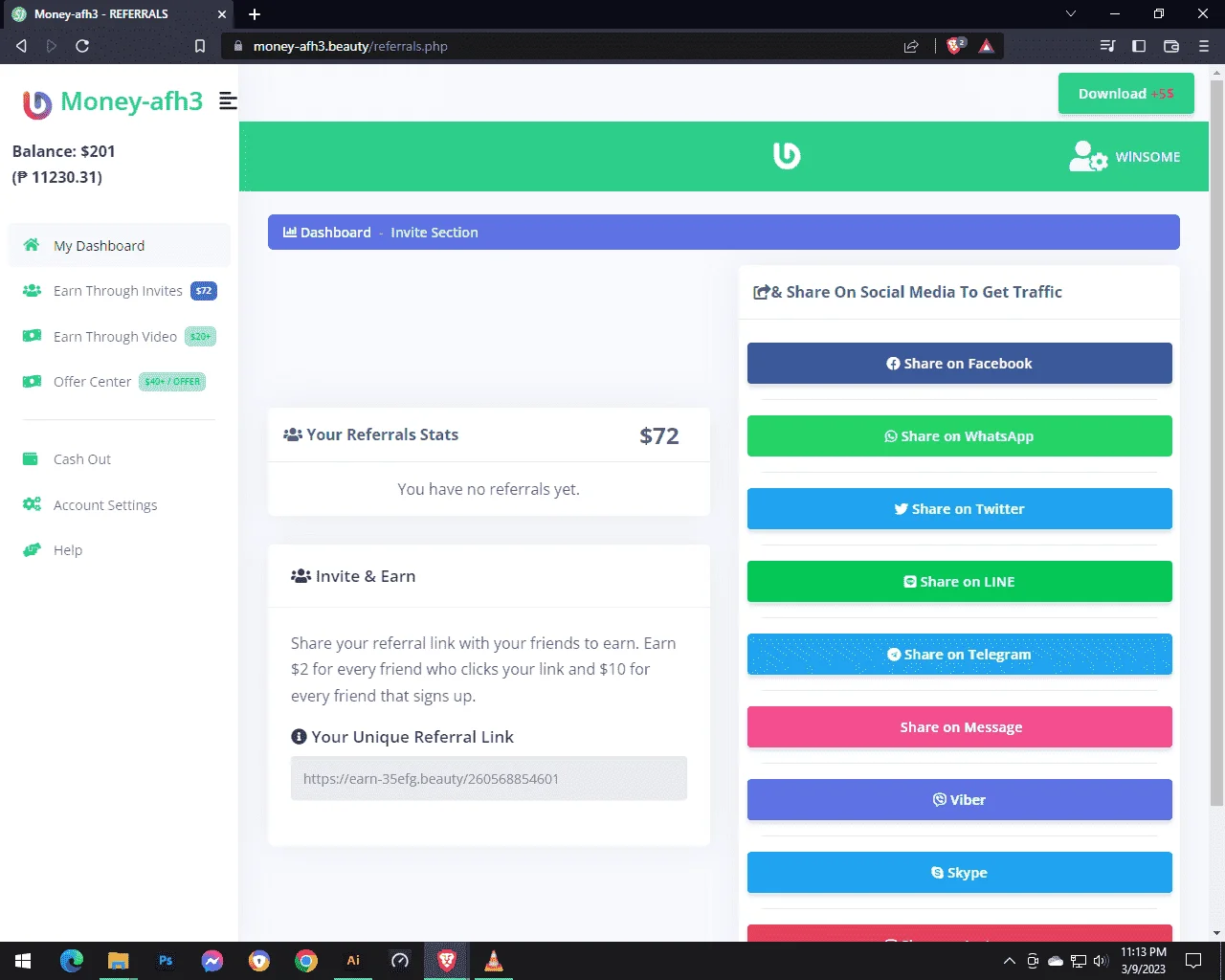The image size is (1225, 980).
Task: Go back with browser back arrow
Action: pyautogui.click(x=21, y=46)
